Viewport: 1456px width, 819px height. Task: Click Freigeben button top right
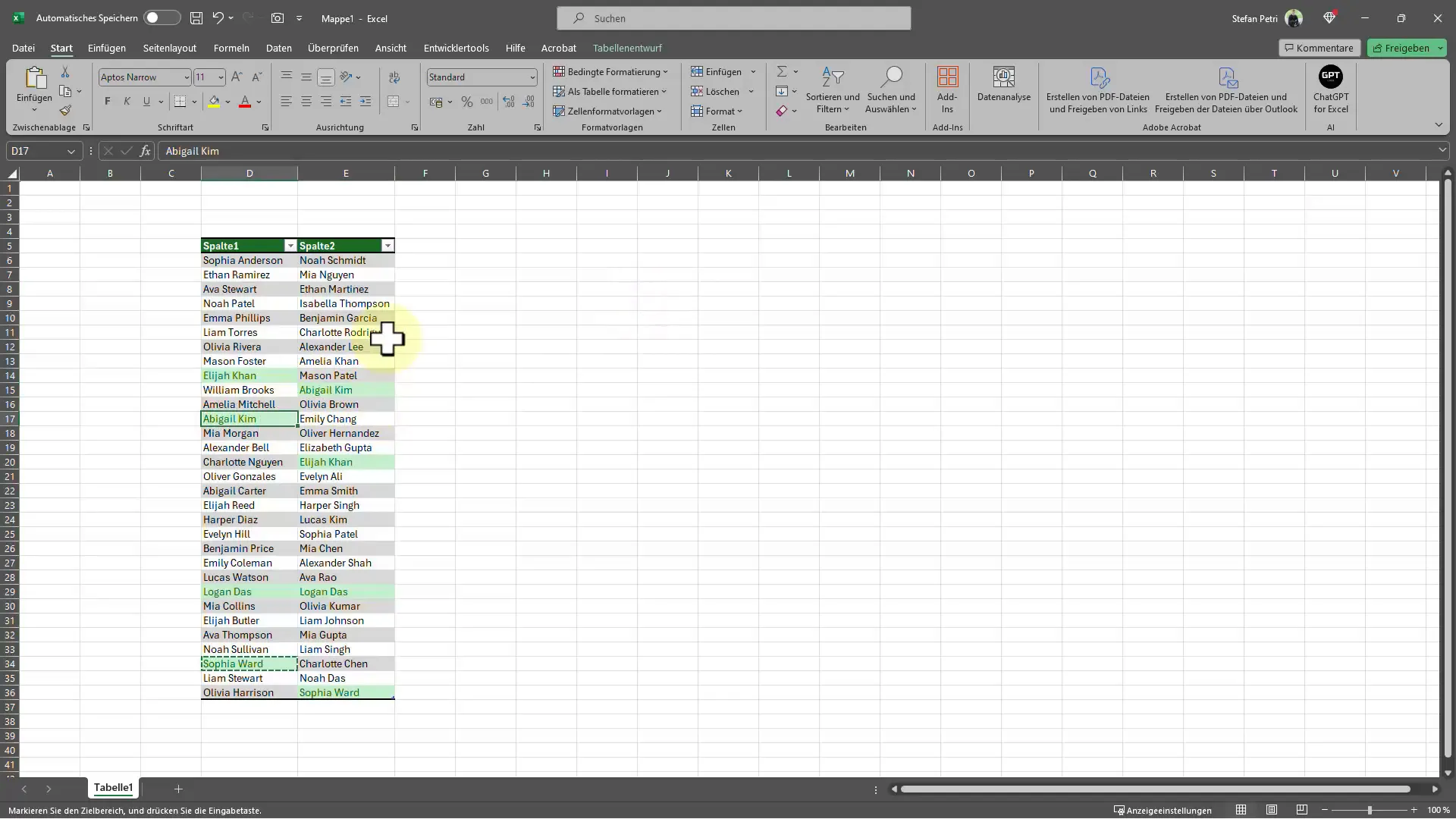(1406, 47)
